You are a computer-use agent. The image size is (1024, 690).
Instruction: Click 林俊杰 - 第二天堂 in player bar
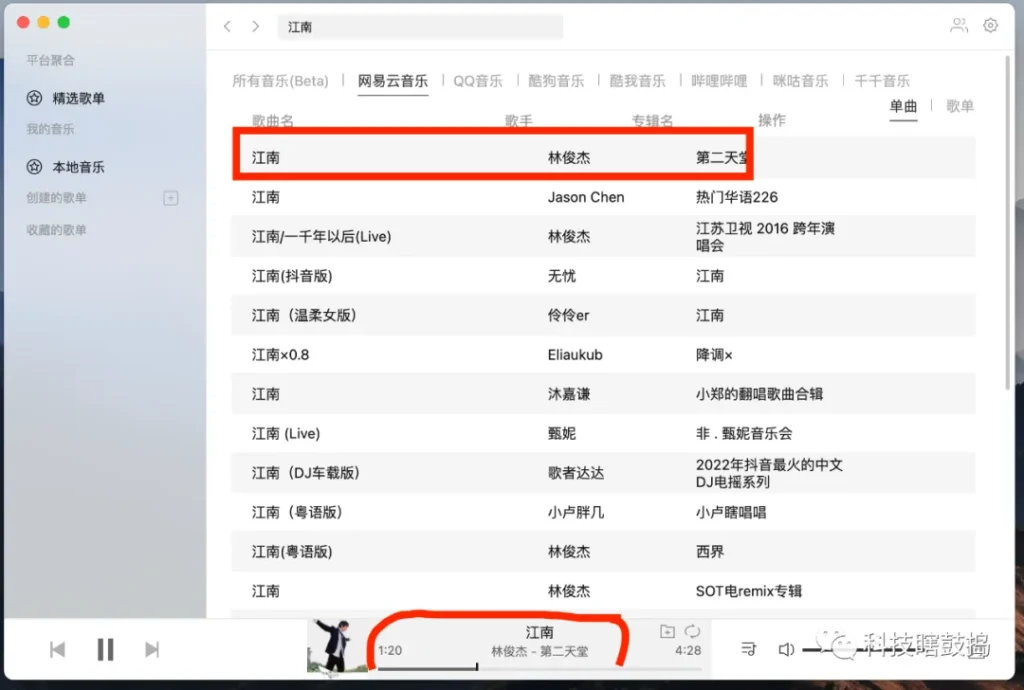(x=539, y=651)
